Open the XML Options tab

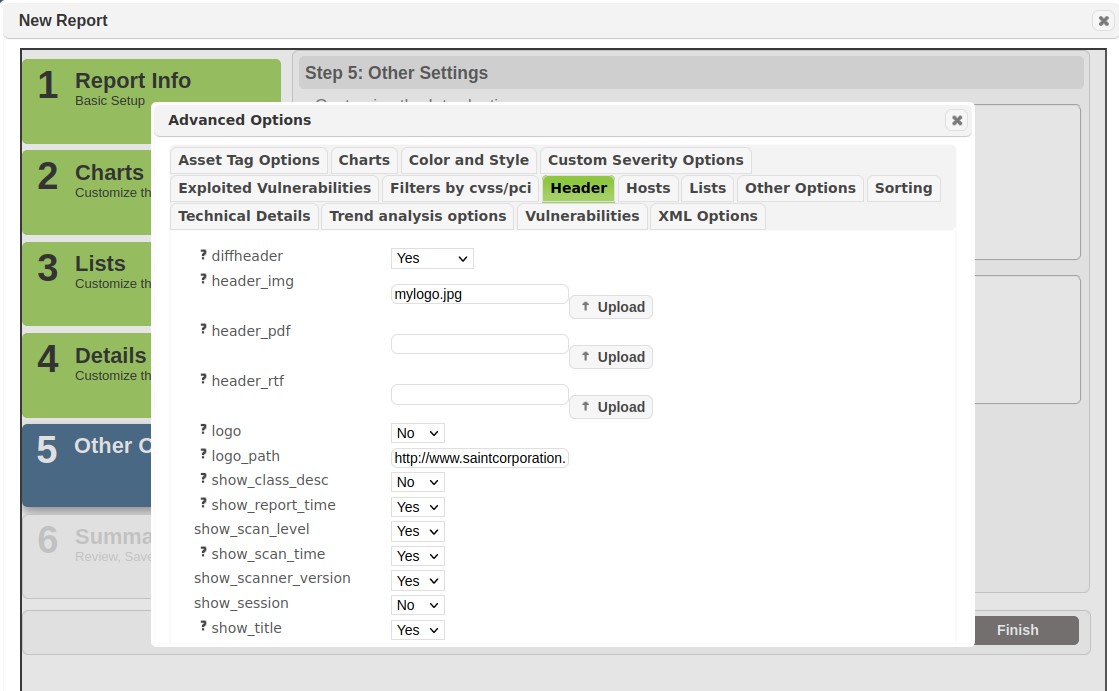tap(707, 216)
